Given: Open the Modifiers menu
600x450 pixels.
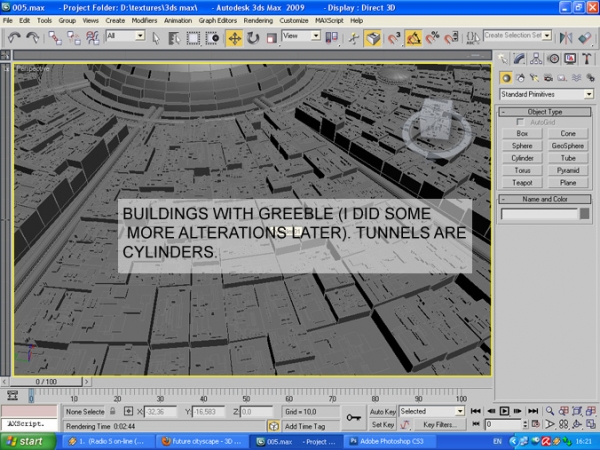Looking at the screenshot, I should click(x=144, y=20).
